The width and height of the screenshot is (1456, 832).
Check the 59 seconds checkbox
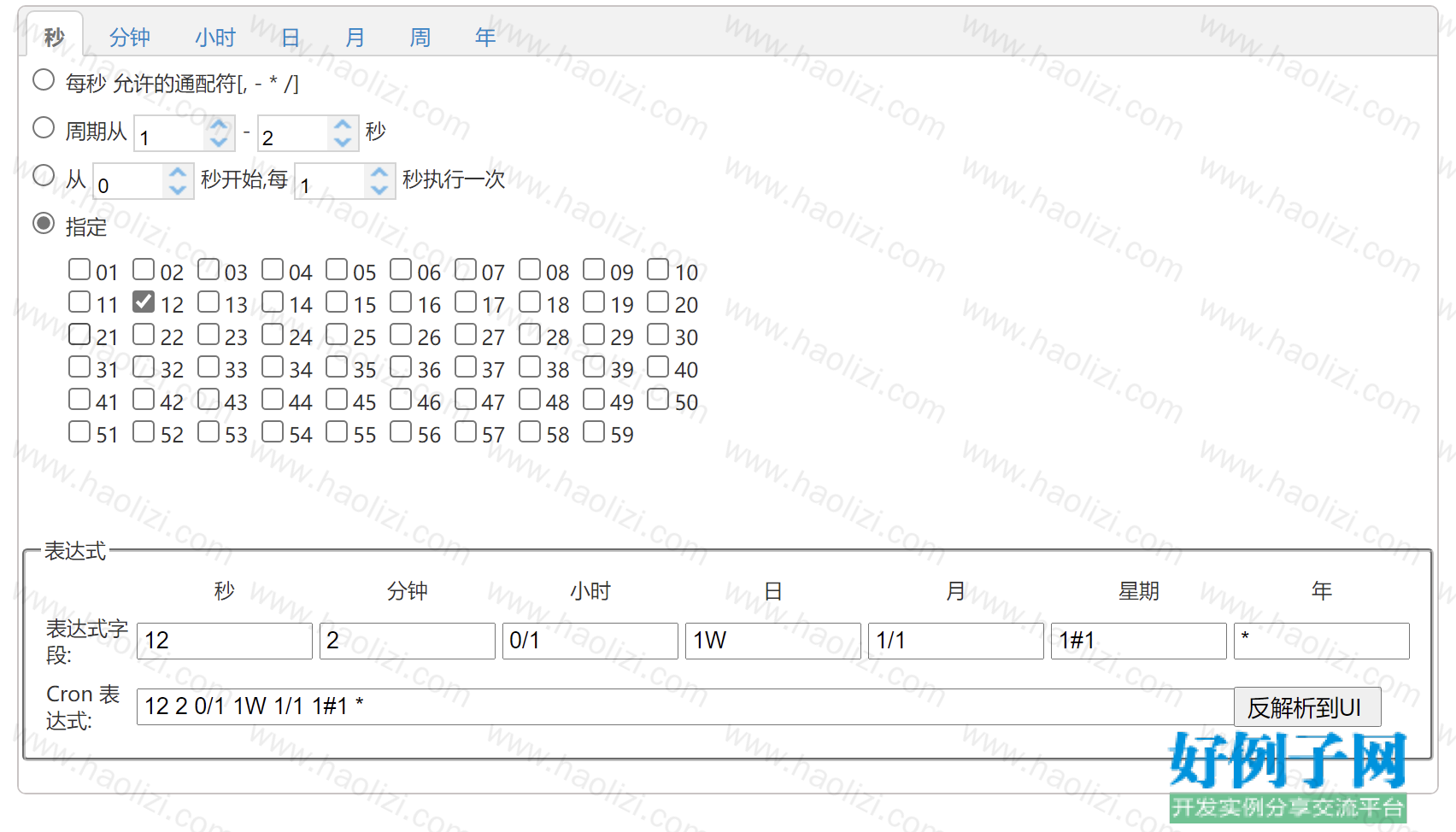[x=594, y=432]
